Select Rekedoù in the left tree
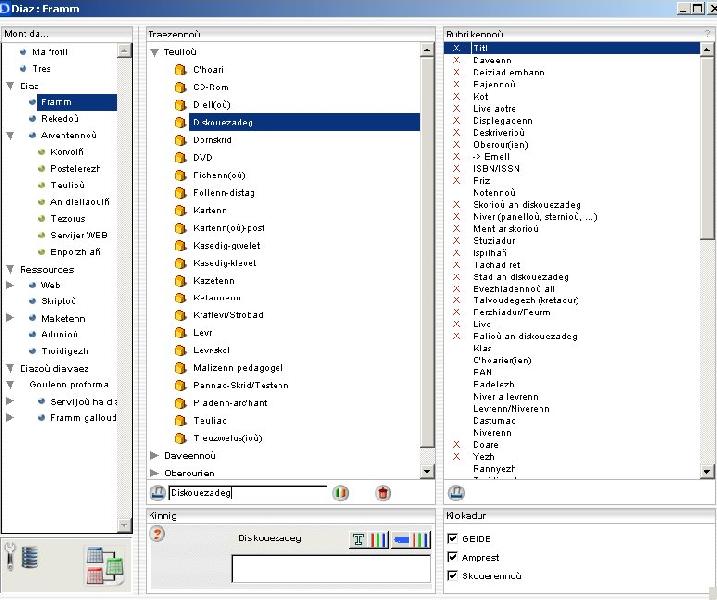This screenshot has width=717, height=600. (59, 118)
